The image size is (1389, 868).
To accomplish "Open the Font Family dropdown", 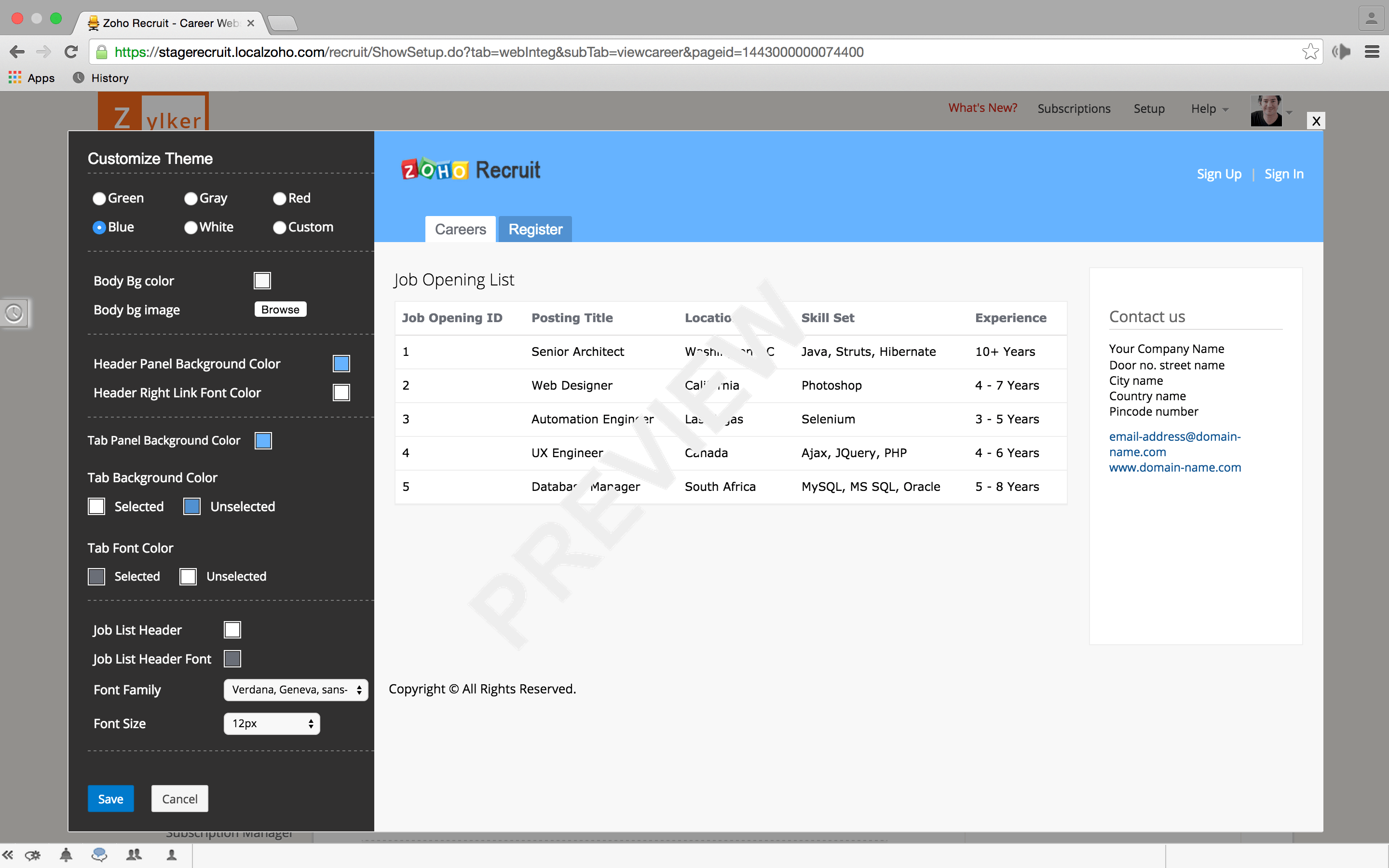I will click(x=296, y=690).
